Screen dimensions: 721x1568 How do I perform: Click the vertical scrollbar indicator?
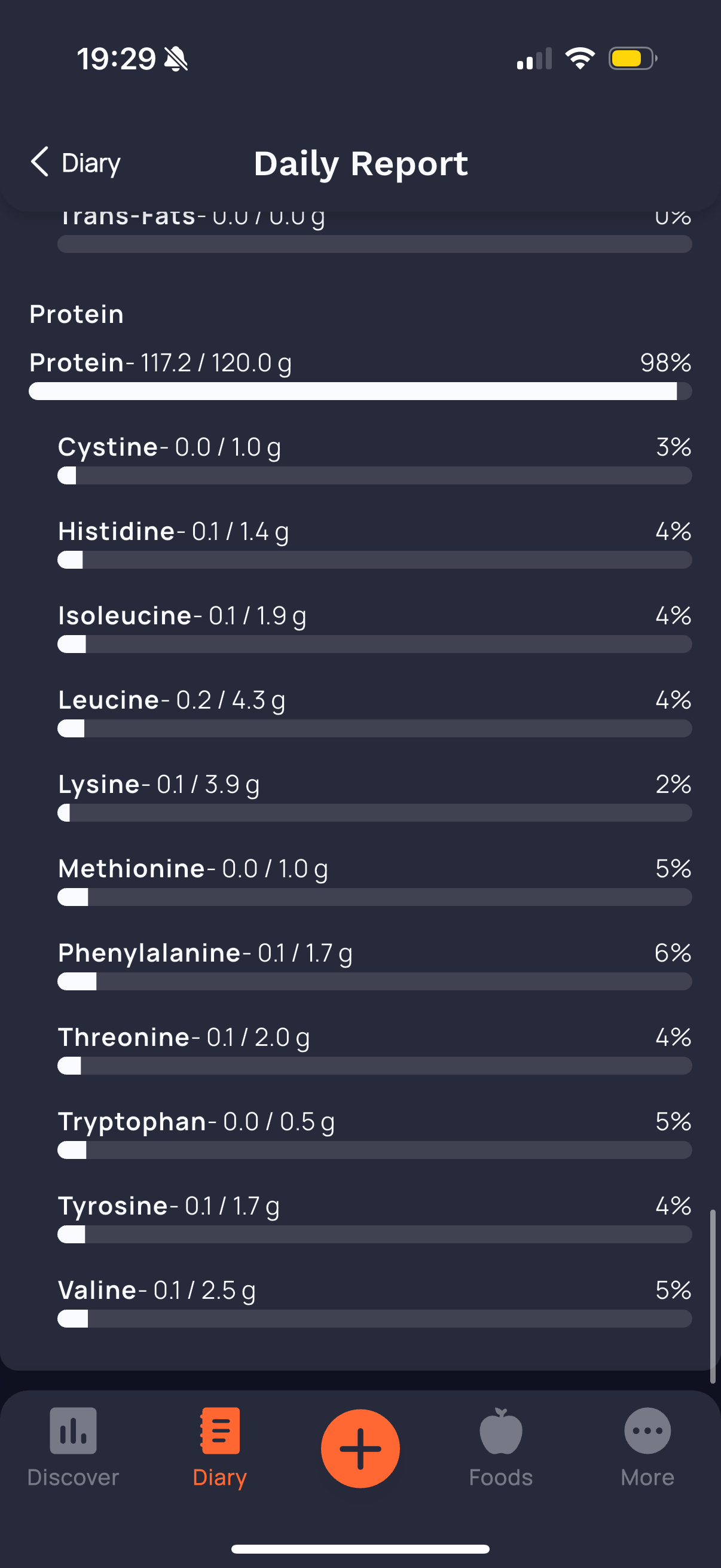pos(713,1297)
